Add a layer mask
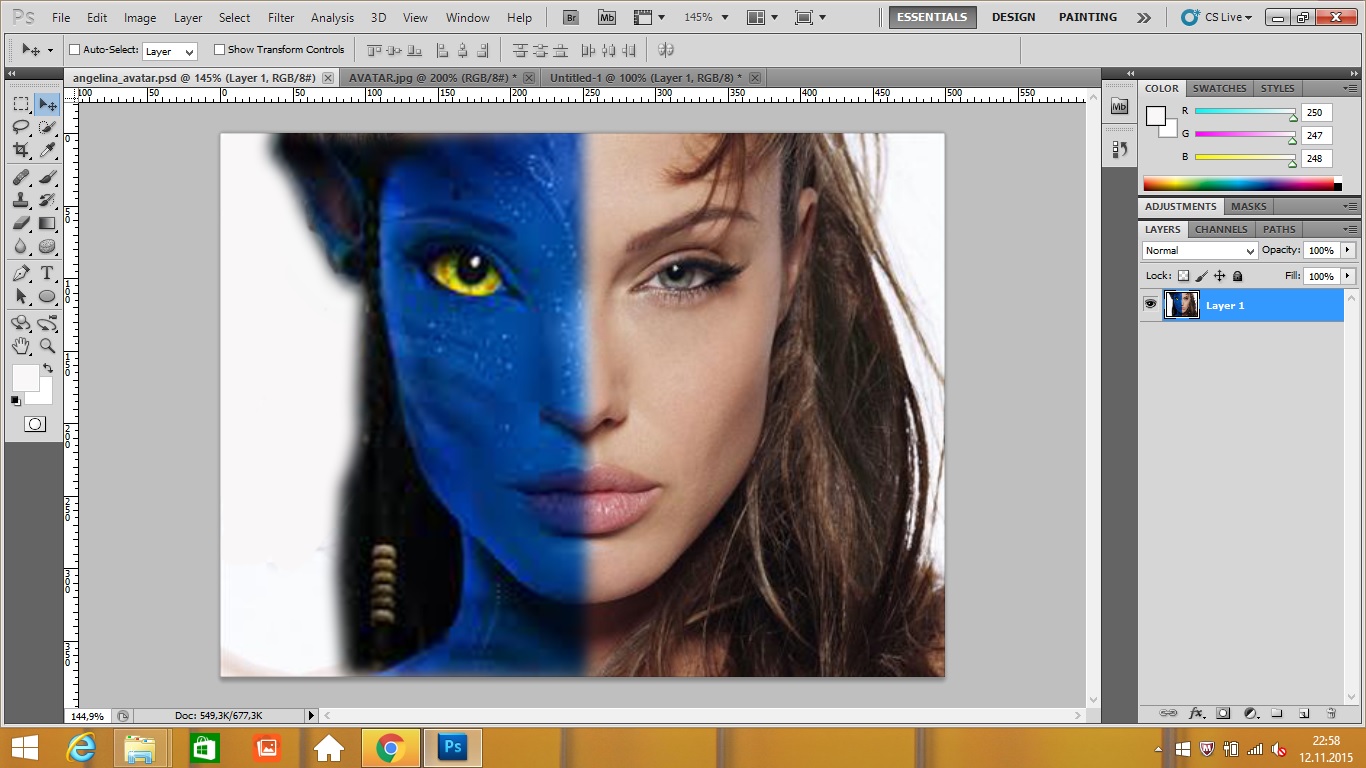 1223,713
